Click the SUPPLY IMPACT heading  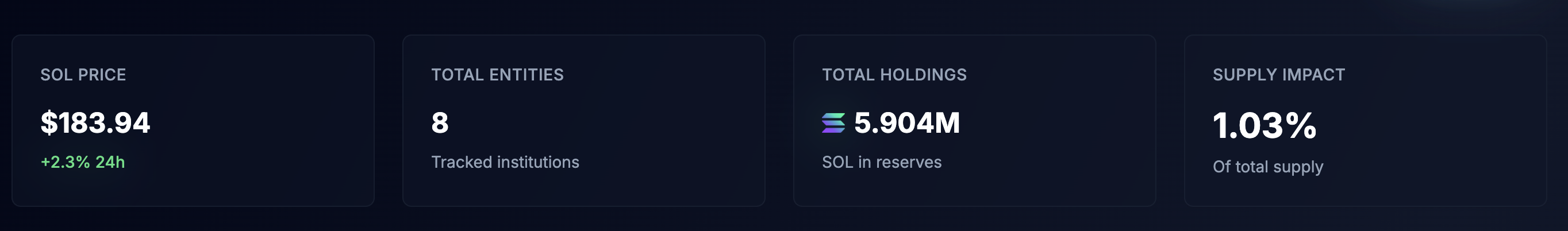pyautogui.click(x=1278, y=75)
